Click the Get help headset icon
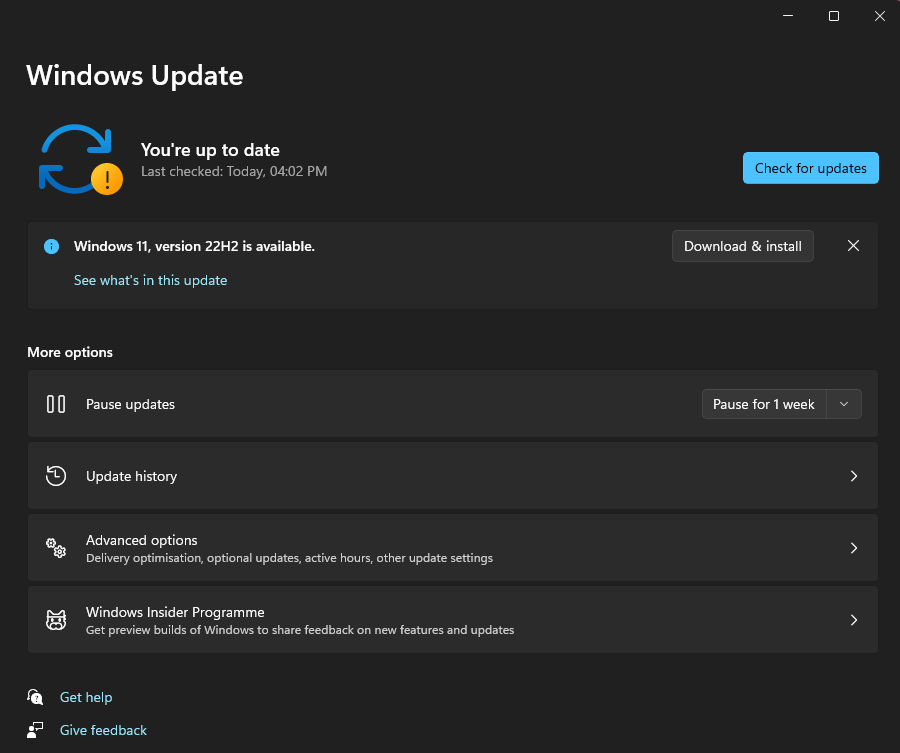 (35, 697)
